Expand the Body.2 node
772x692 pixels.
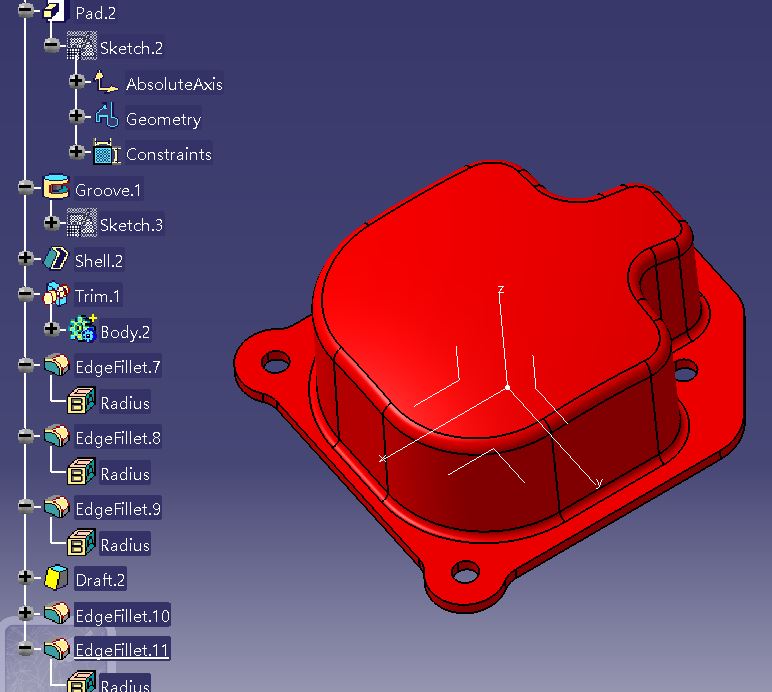pyautogui.click(x=51, y=329)
